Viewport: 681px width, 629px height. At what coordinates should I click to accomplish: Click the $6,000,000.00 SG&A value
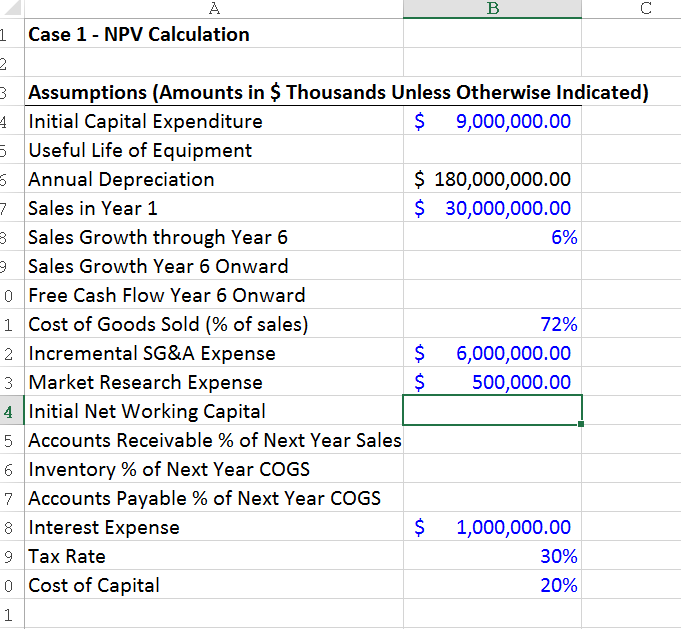pyautogui.click(x=492, y=353)
